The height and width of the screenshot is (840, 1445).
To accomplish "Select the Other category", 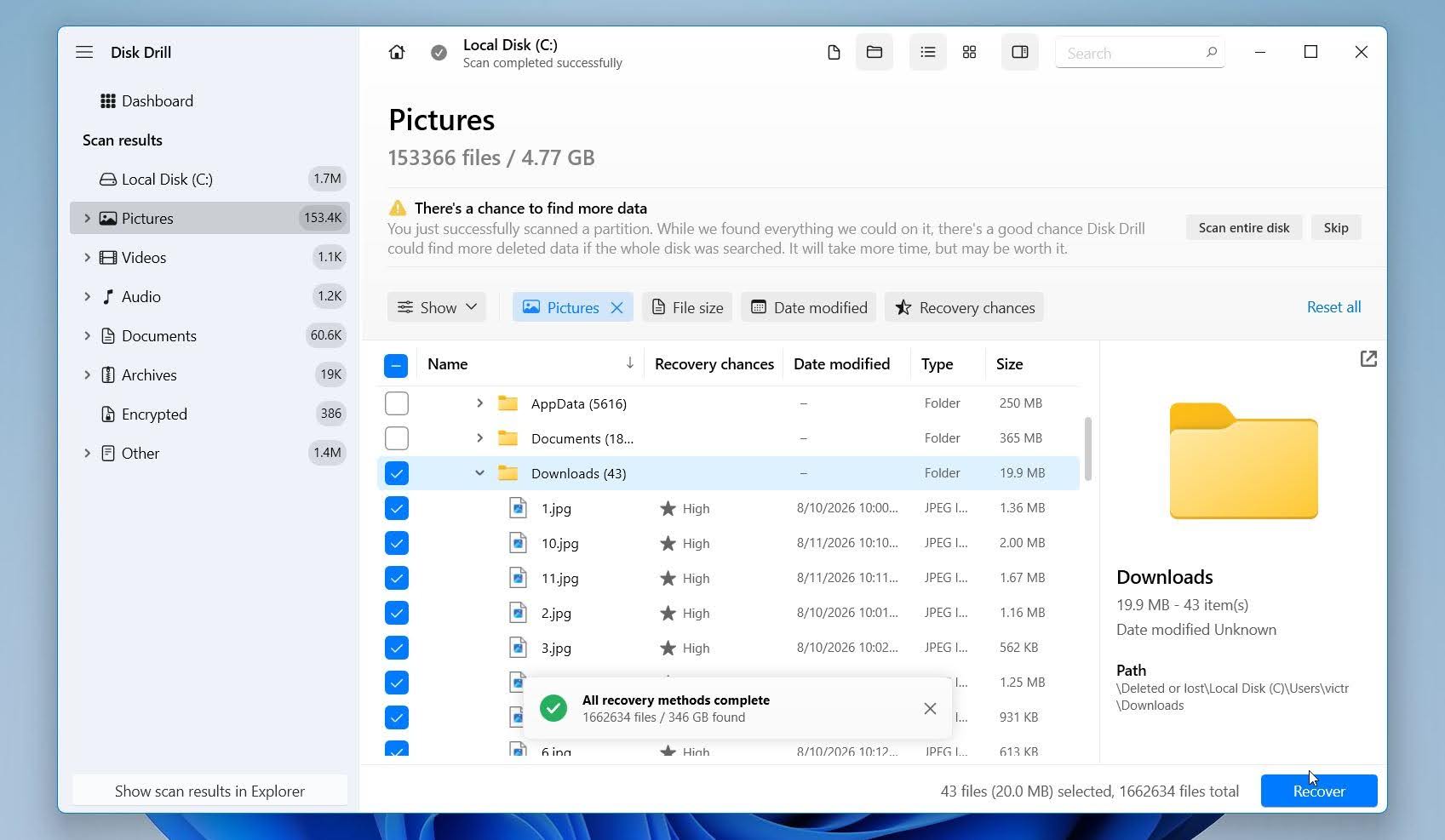I will pyautogui.click(x=209, y=453).
